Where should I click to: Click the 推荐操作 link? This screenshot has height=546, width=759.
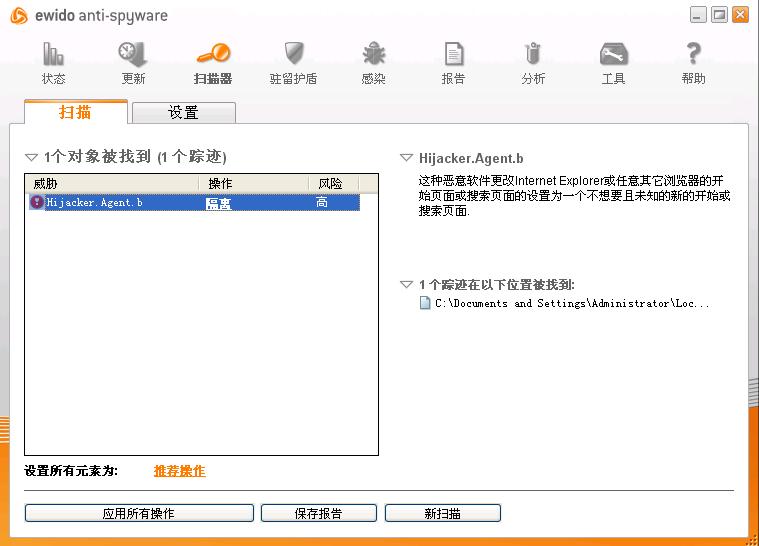pos(180,471)
